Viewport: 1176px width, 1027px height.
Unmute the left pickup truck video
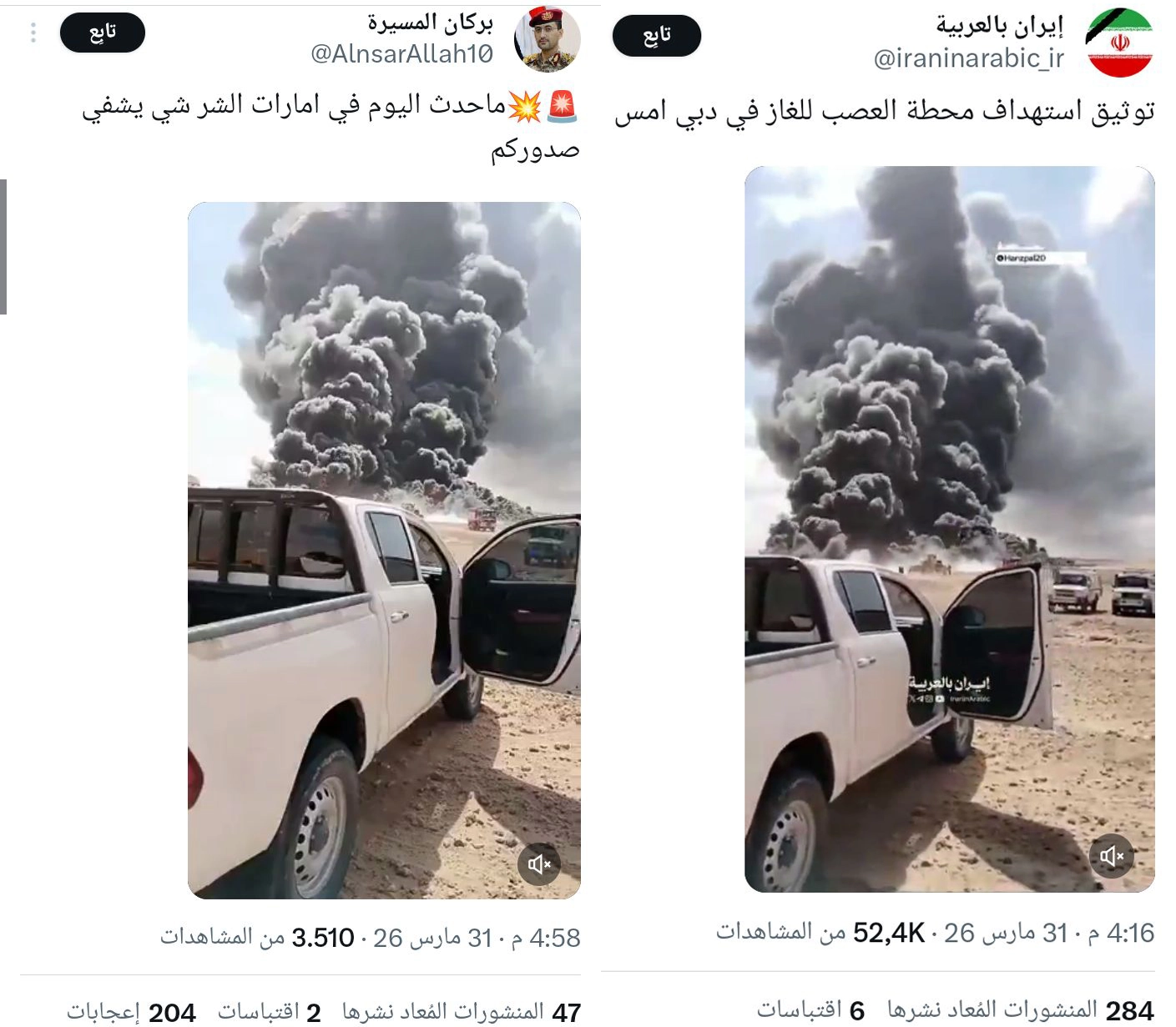tap(540, 863)
